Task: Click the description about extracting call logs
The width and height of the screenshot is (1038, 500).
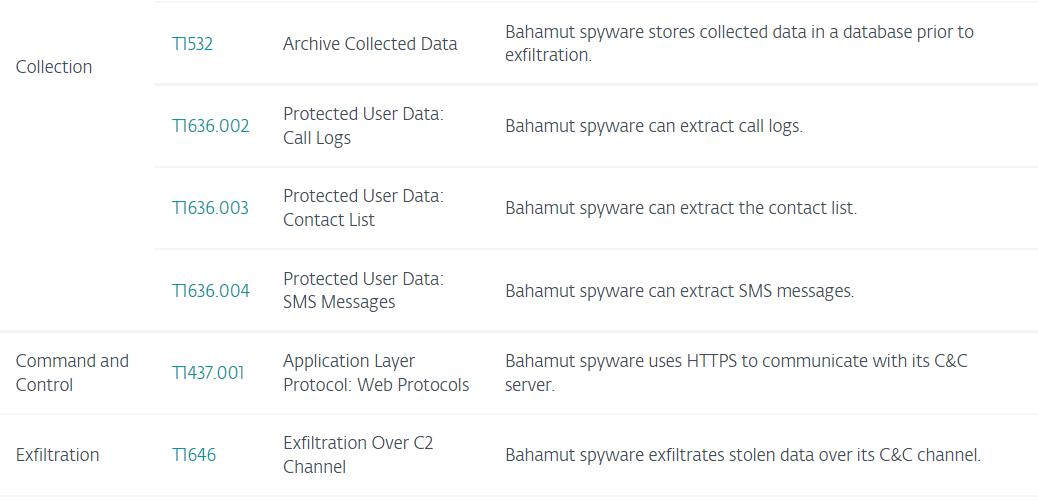Action: coord(653,126)
